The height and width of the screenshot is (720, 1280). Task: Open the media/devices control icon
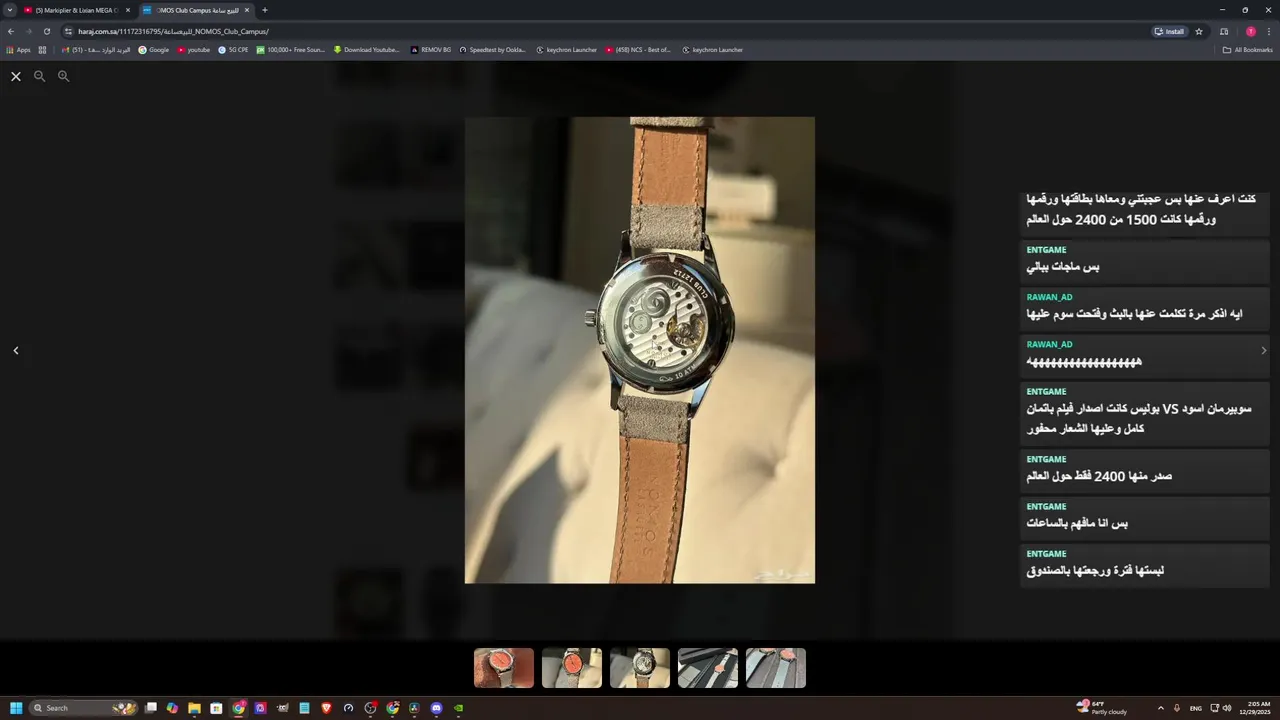click(1224, 31)
